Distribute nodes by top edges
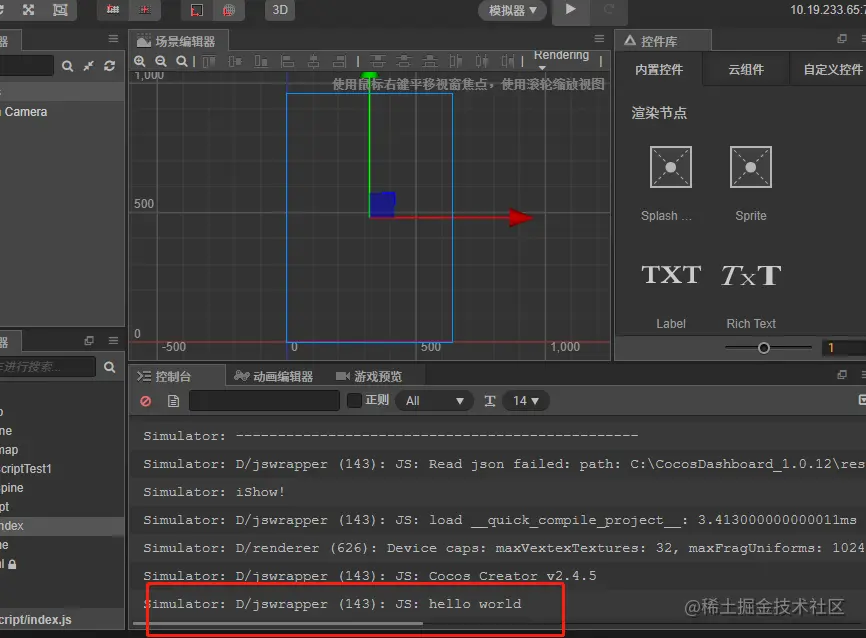 pyautogui.click(x=378, y=61)
